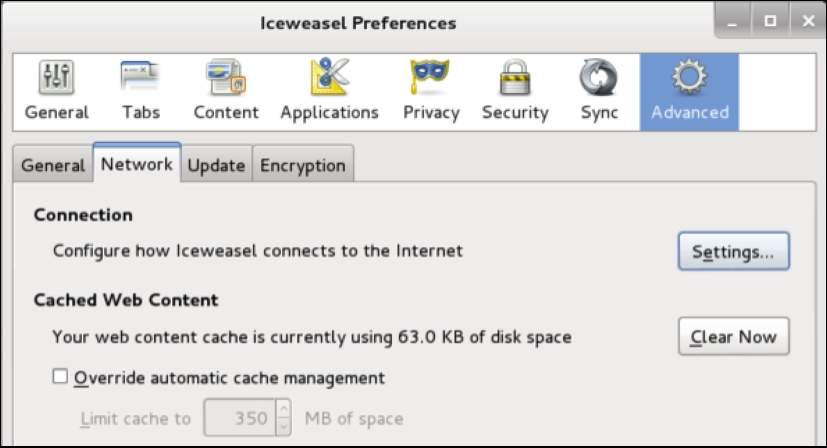Select the Security padlock icon
Viewport: 827px width, 448px height.
(515, 77)
